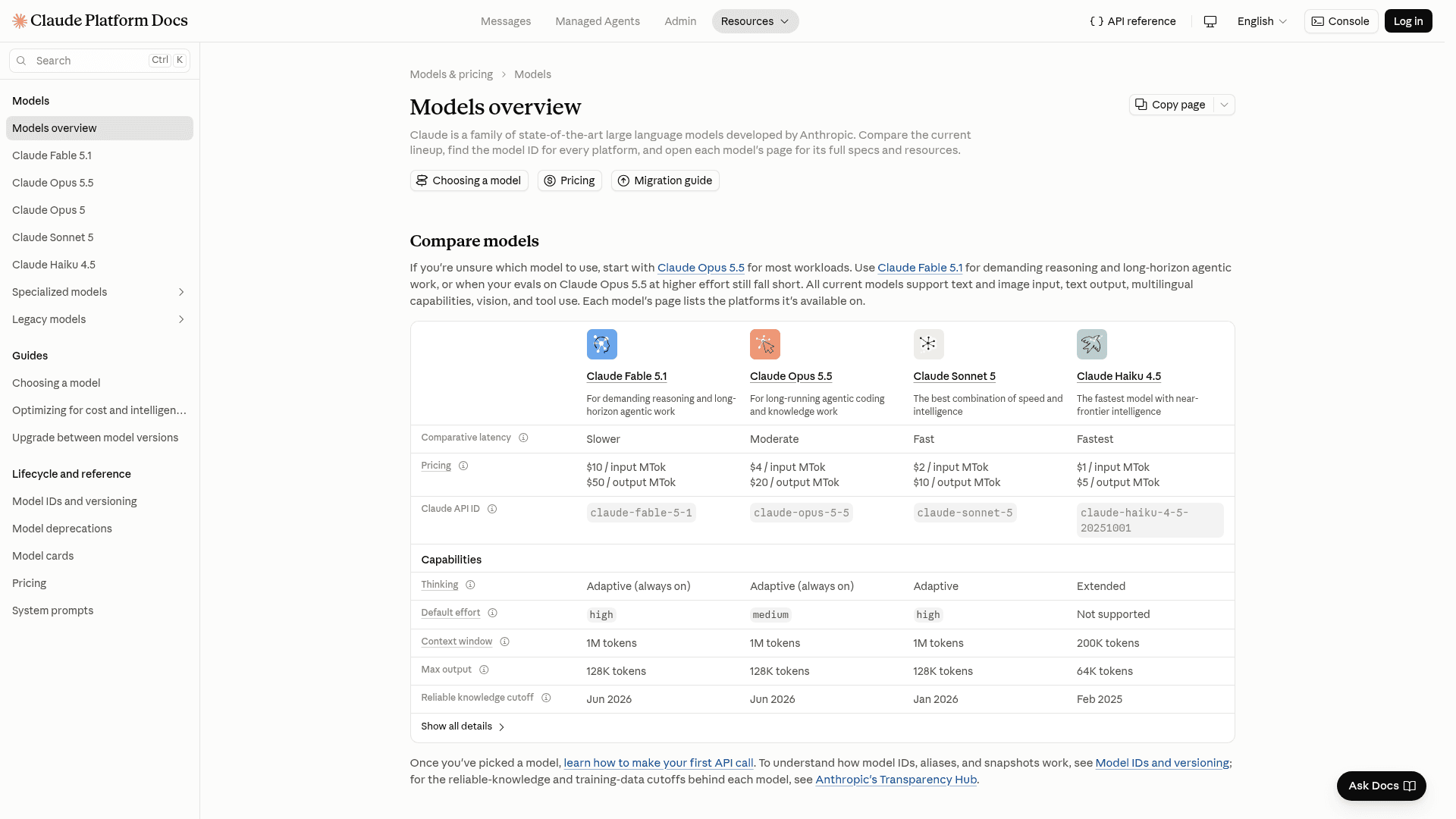The image size is (1456, 819).
Task: Select Models overview in the sidebar
Action: [99, 128]
